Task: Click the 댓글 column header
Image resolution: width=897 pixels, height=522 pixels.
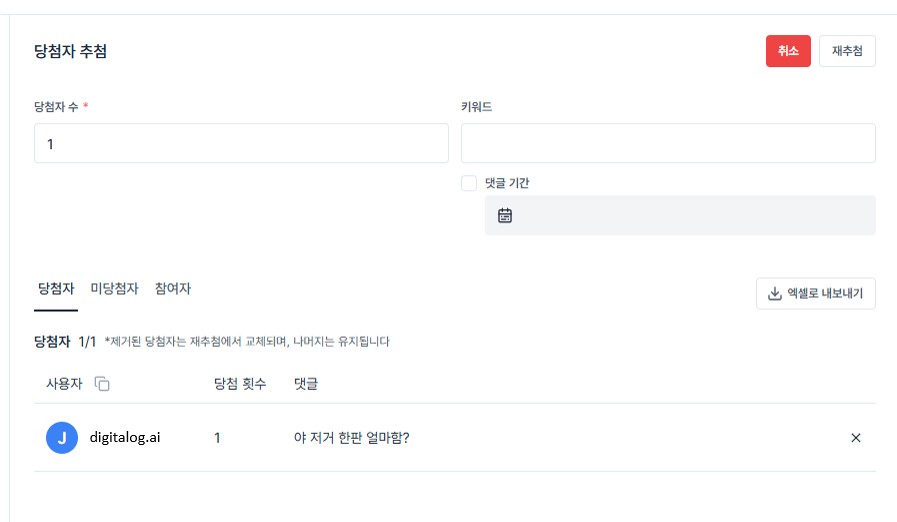Action: [x=306, y=384]
